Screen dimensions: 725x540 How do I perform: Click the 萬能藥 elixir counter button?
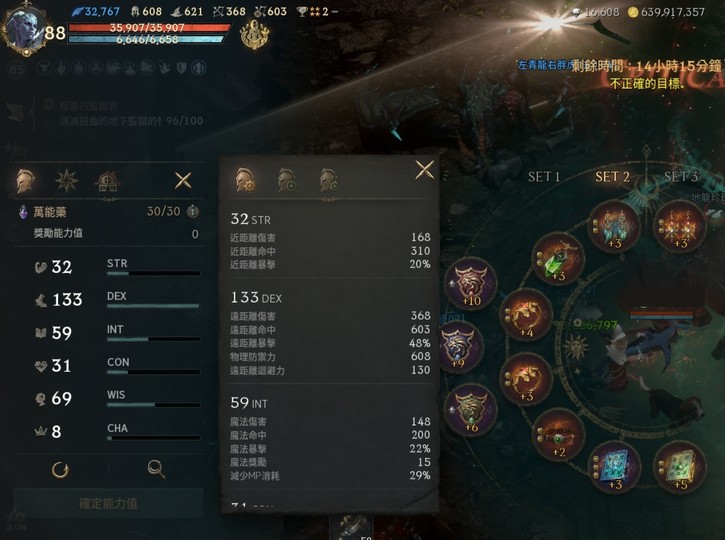point(193,212)
